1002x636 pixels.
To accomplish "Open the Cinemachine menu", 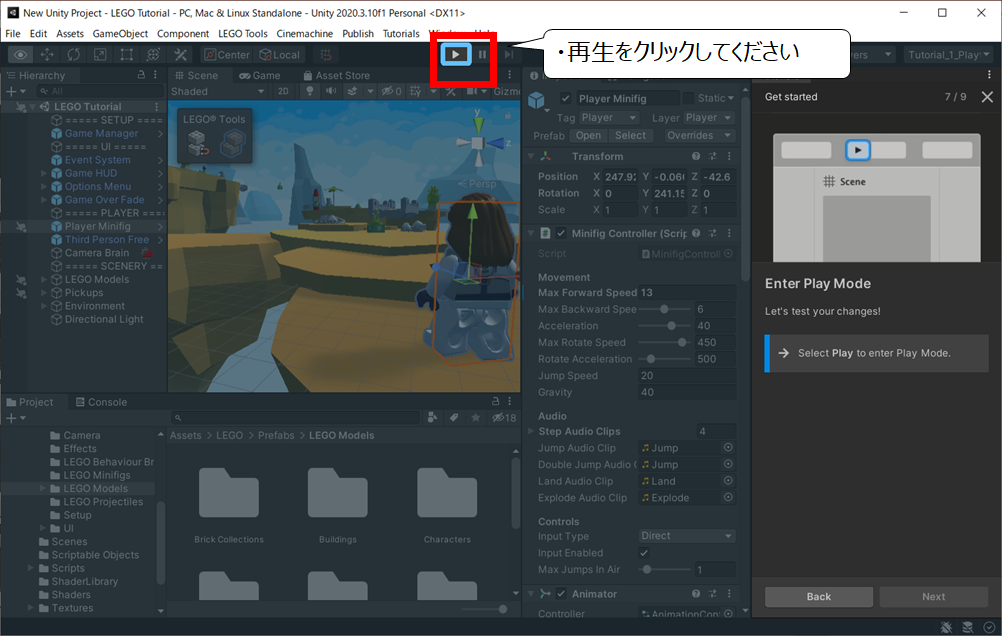I will (x=304, y=33).
